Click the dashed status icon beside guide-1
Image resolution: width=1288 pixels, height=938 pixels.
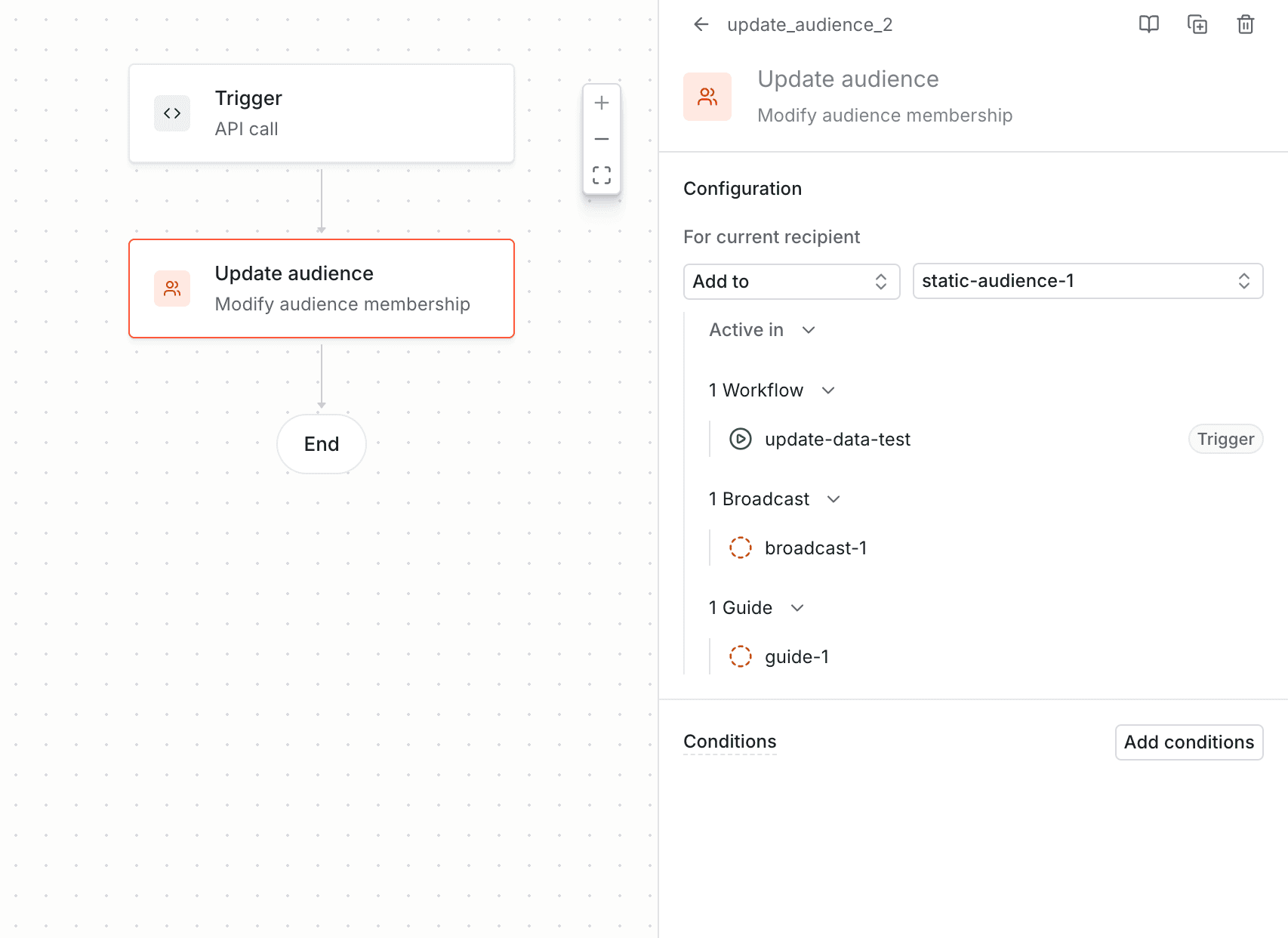(x=741, y=656)
